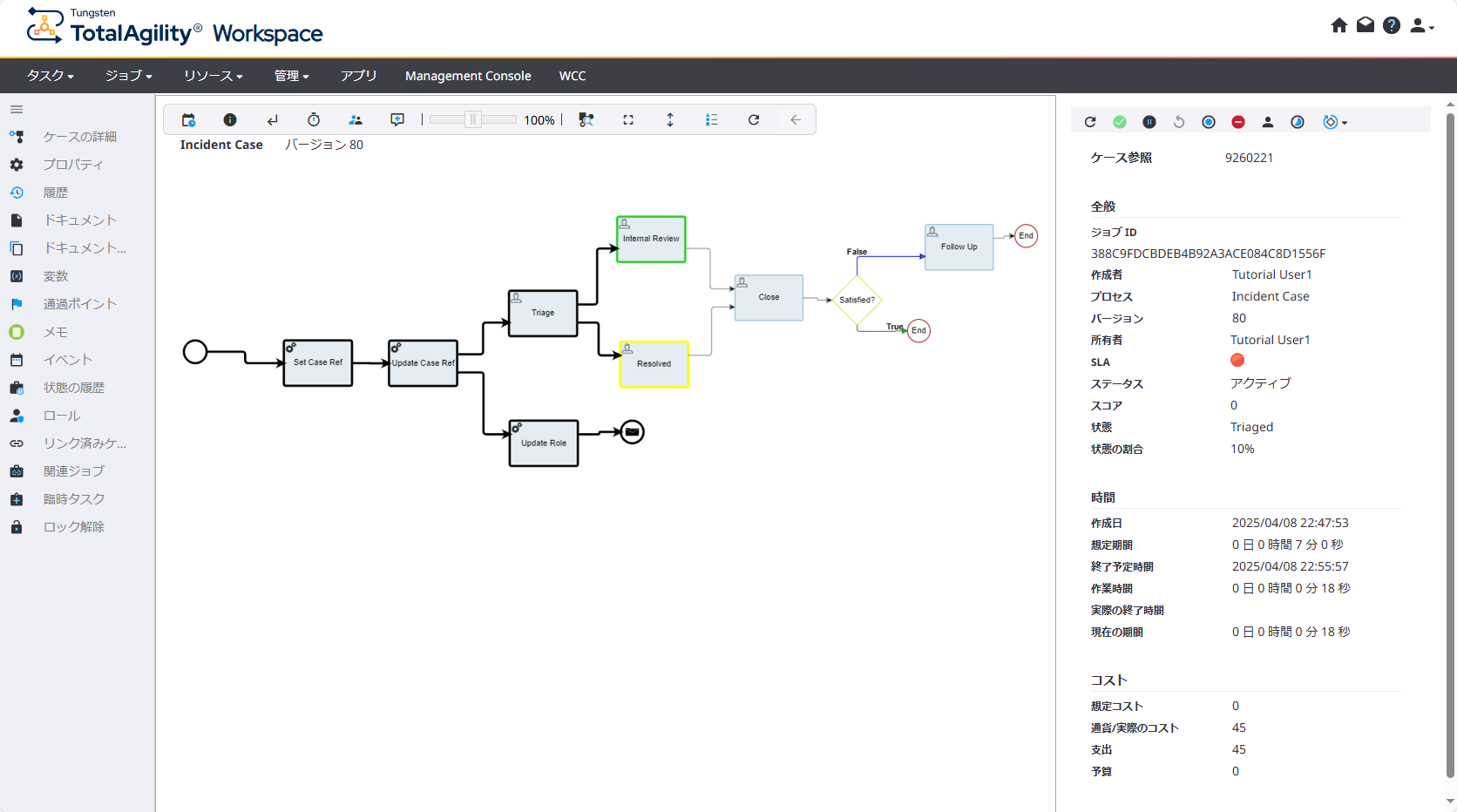Image resolution: width=1457 pixels, height=812 pixels.
Task: Open the WCC menu item
Action: 573,76
